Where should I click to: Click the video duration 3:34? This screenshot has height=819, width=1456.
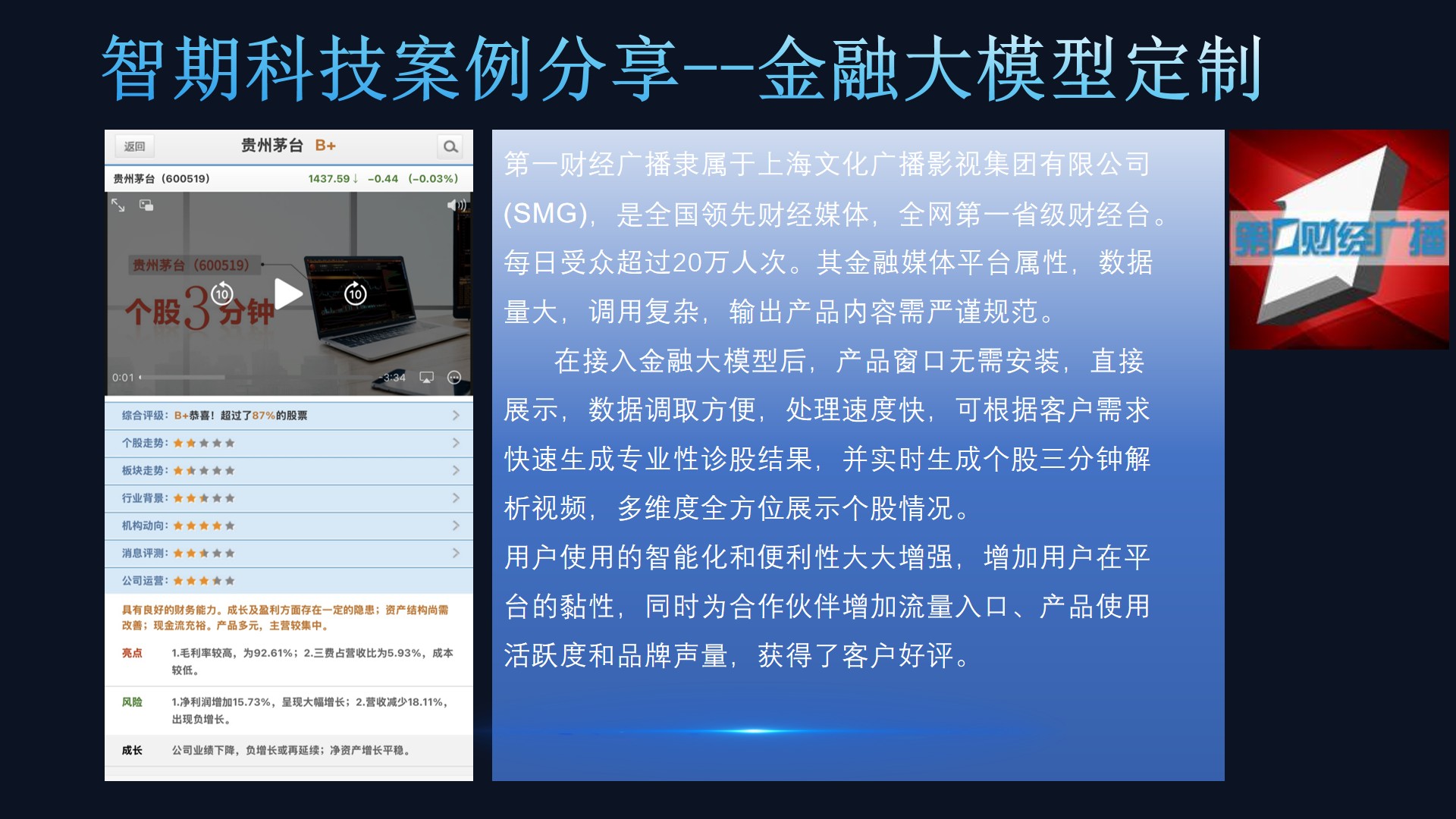tap(394, 378)
